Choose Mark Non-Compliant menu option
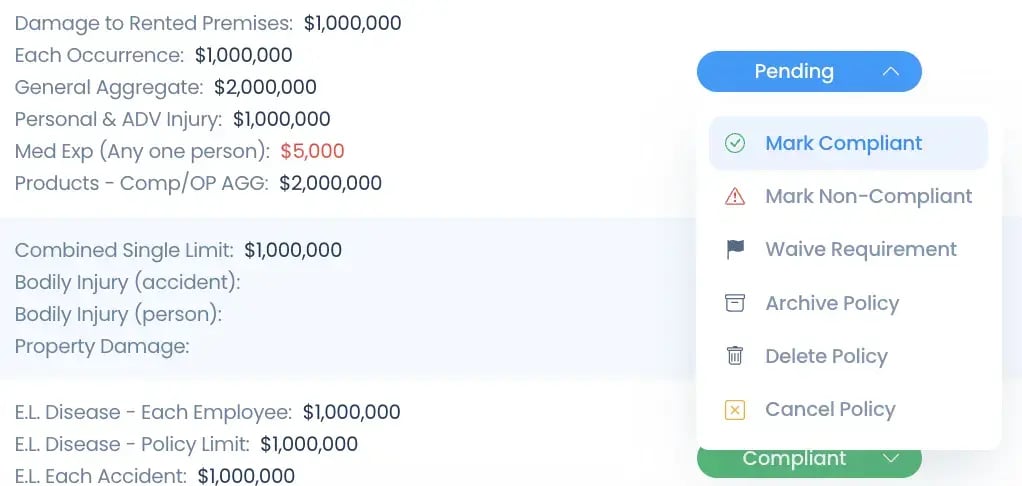1022x486 pixels. click(868, 197)
